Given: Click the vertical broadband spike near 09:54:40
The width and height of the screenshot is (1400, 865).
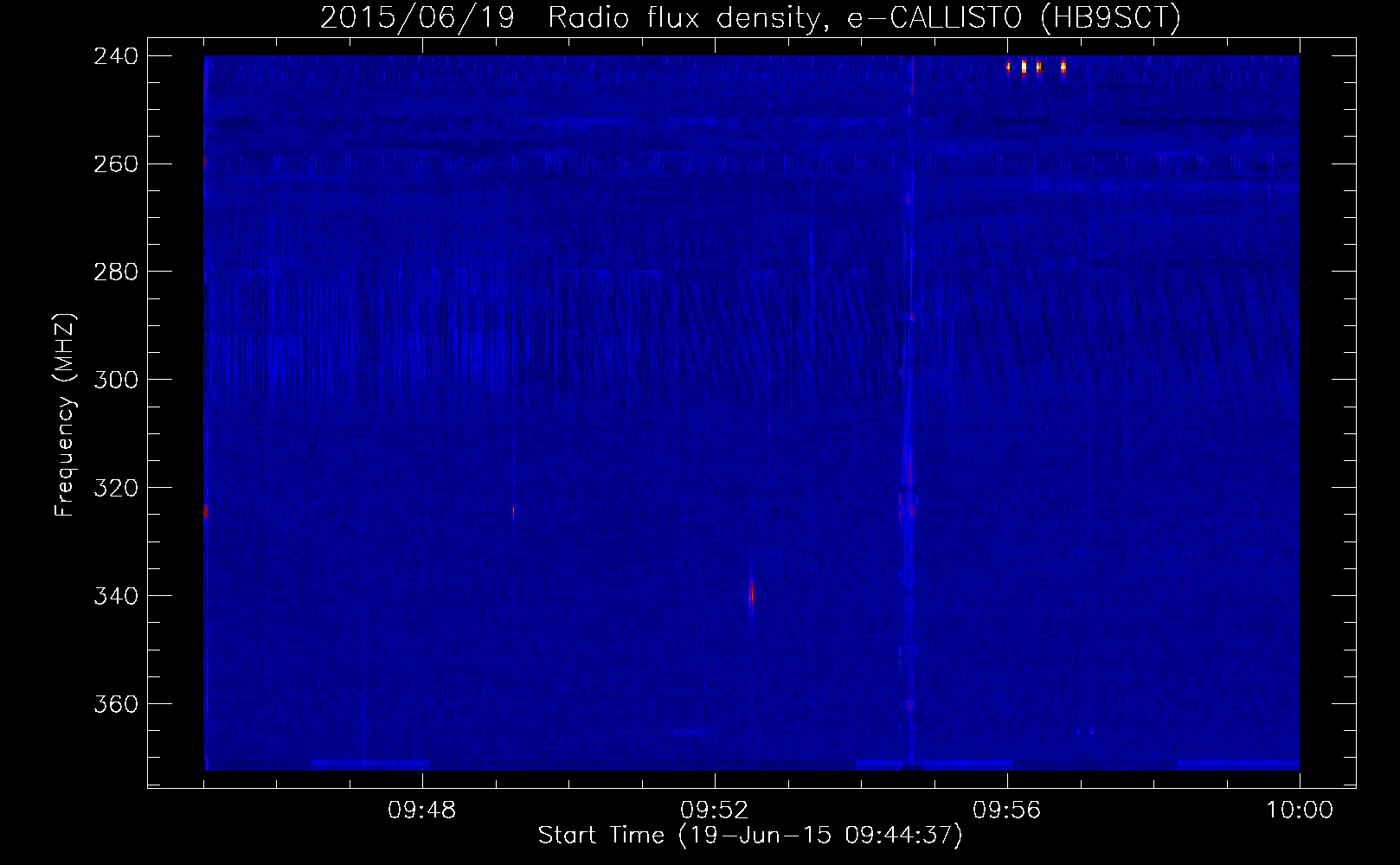Looking at the screenshot, I should [909, 412].
